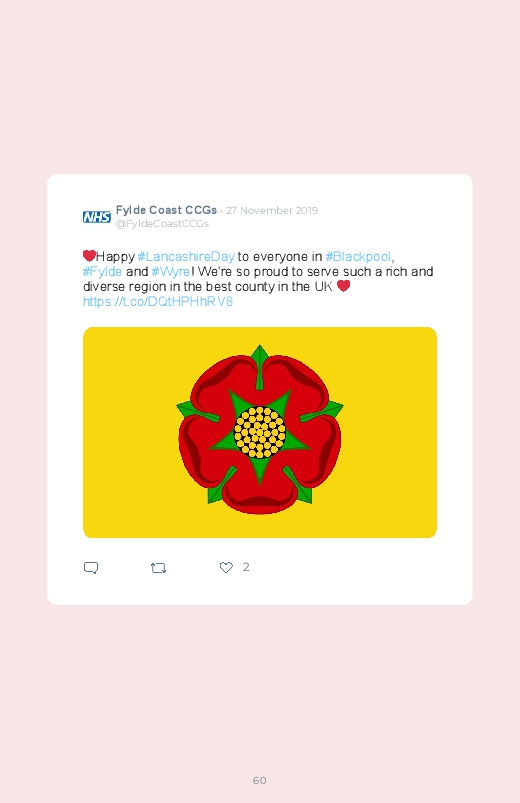Image resolution: width=520 pixels, height=803 pixels.
Task: Open the #LancashireDay hashtag
Action: [186, 257]
